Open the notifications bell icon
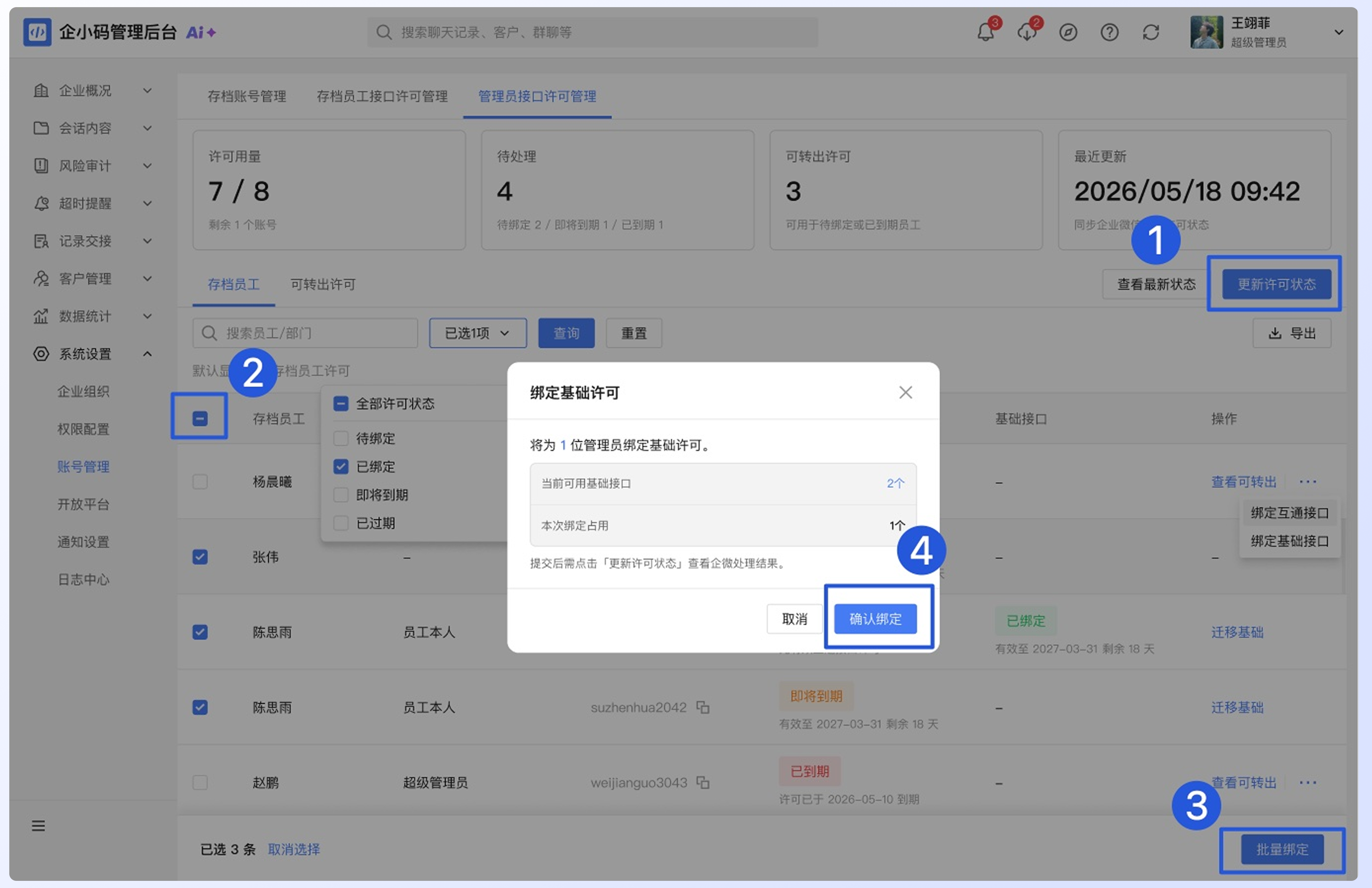1372x888 pixels. (985, 32)
